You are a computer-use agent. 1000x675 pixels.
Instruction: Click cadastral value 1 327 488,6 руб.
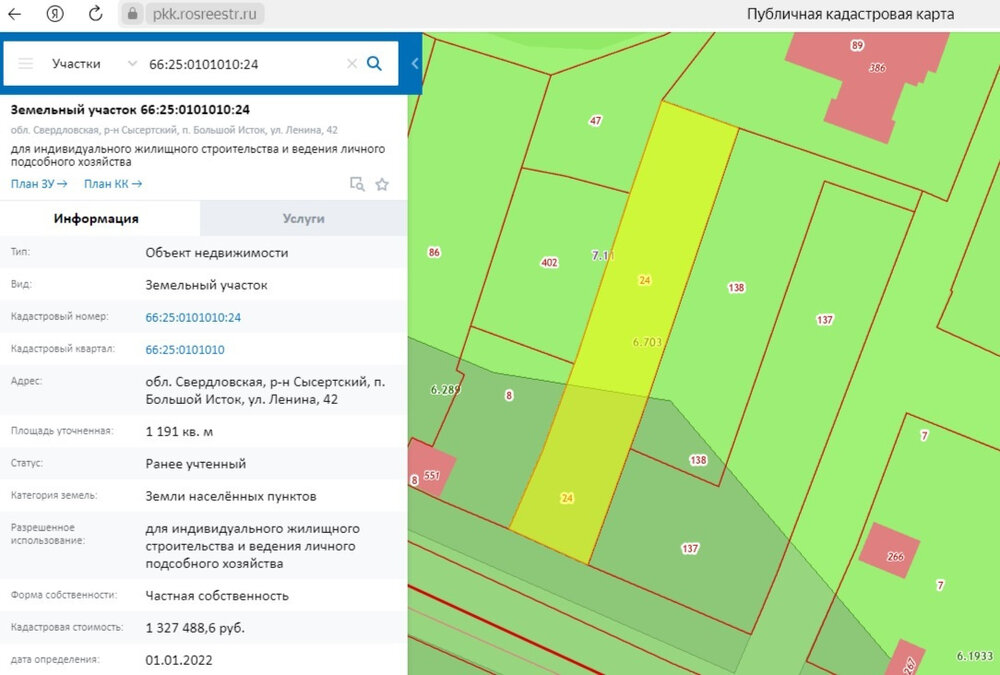click(195, 628)
